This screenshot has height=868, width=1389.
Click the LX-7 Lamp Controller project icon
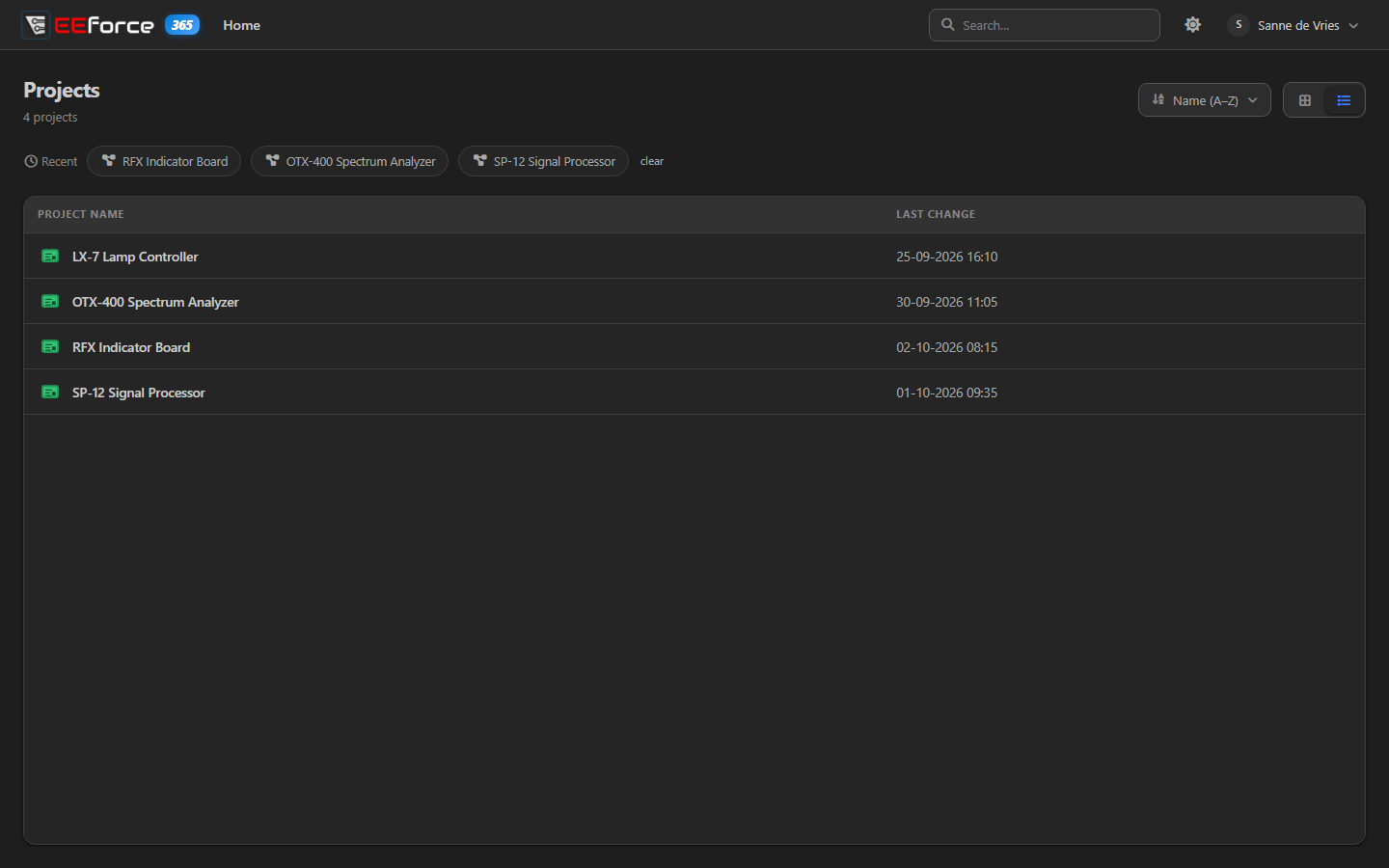[x=50, y=256]
